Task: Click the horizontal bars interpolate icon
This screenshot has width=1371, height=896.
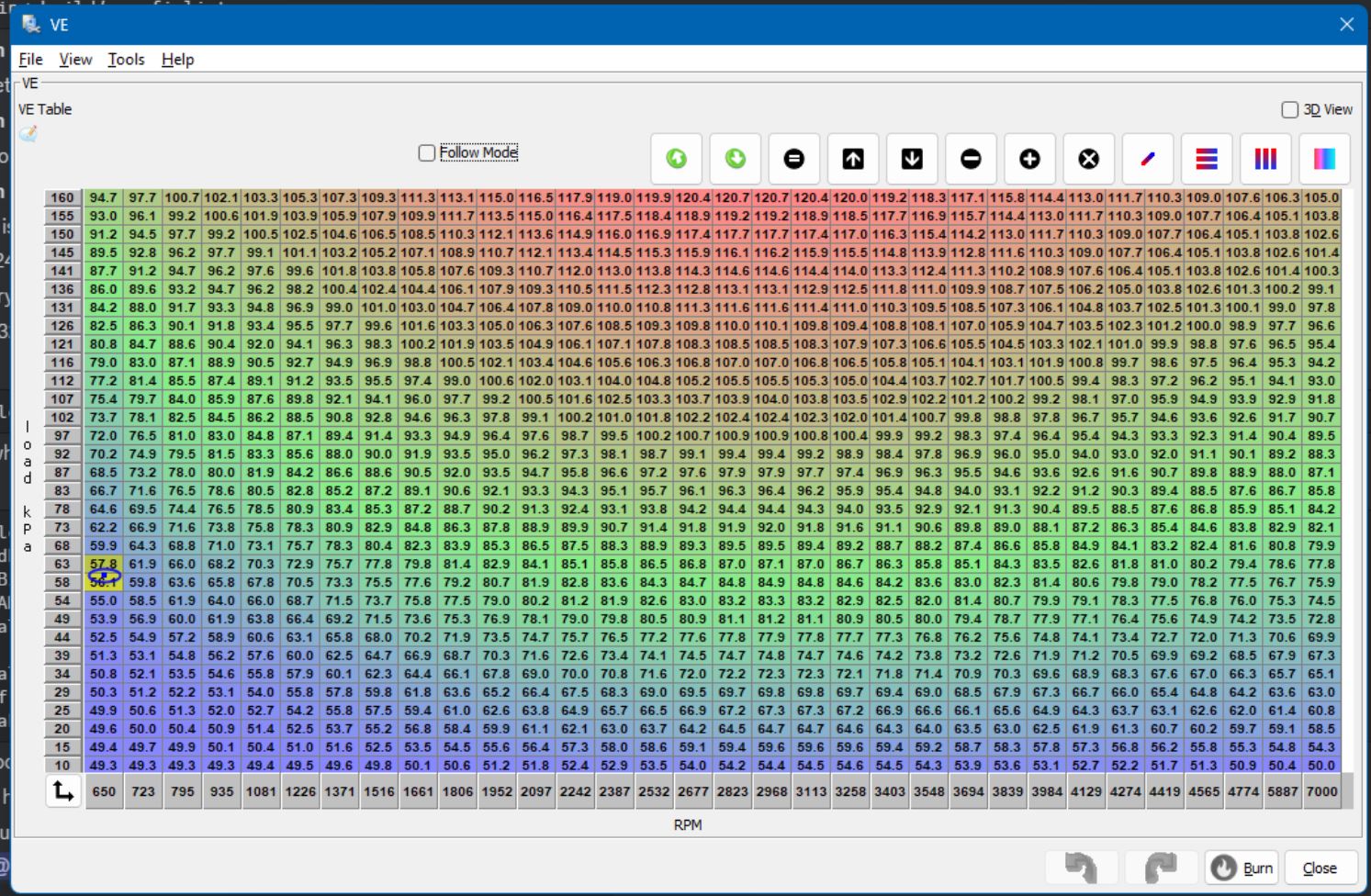Action: click(x=1207, y=159)
